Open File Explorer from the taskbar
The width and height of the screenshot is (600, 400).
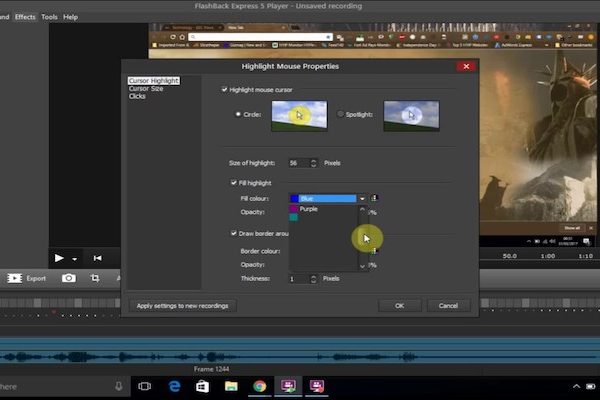231,386
